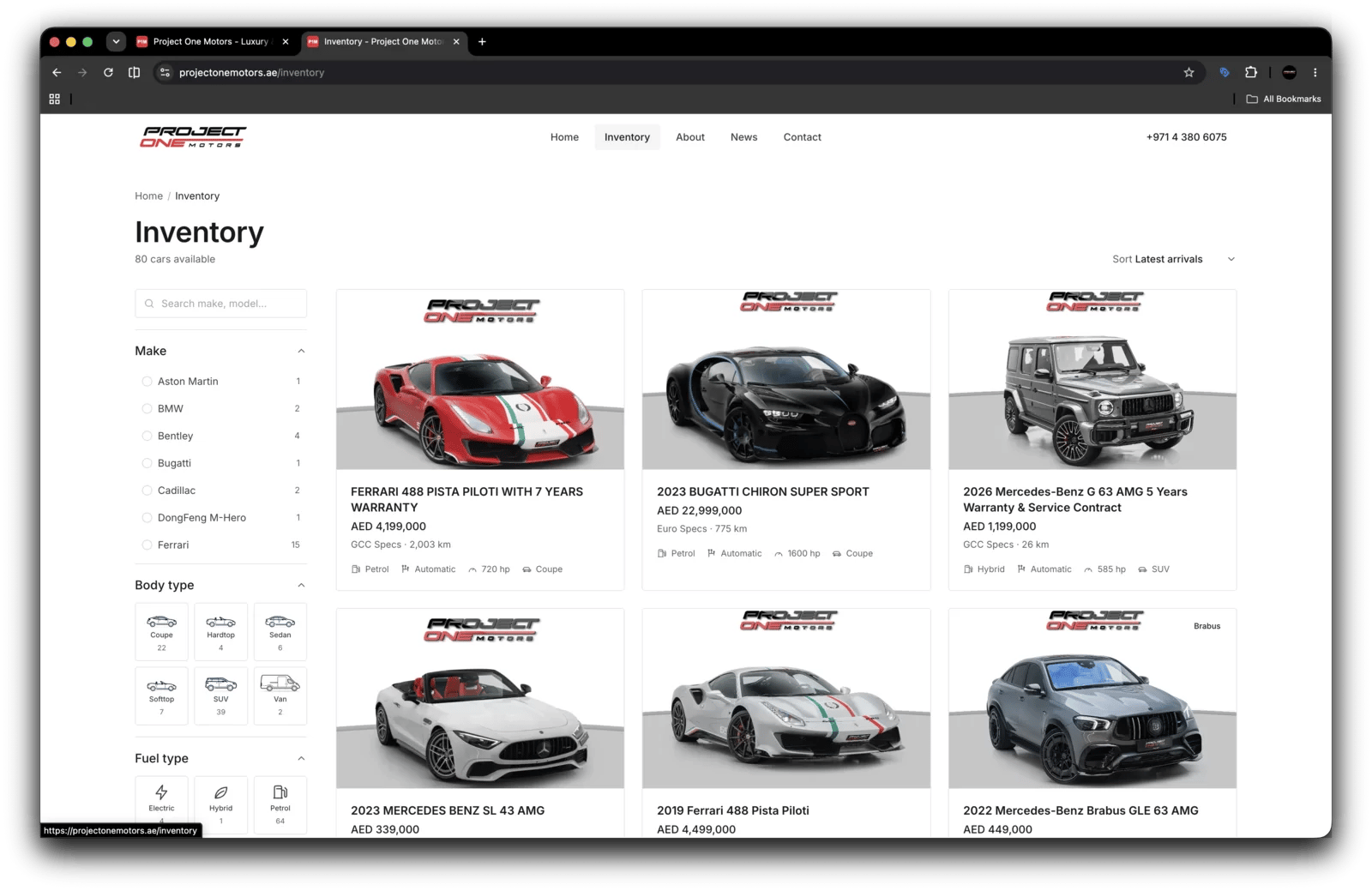The image size is (1372, 891).
Task: Click the silver Ferrari 488 Pista photo
Action: point(786,699)
